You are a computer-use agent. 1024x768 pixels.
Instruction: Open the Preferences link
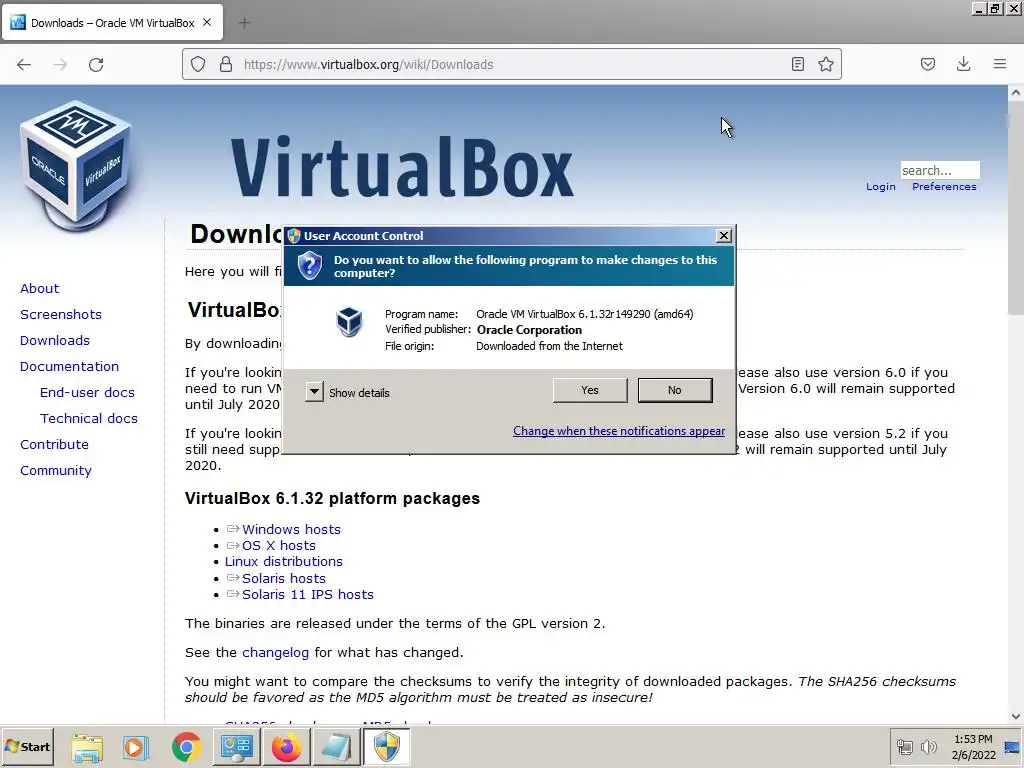pyautogui.click(x=944, y=187)
